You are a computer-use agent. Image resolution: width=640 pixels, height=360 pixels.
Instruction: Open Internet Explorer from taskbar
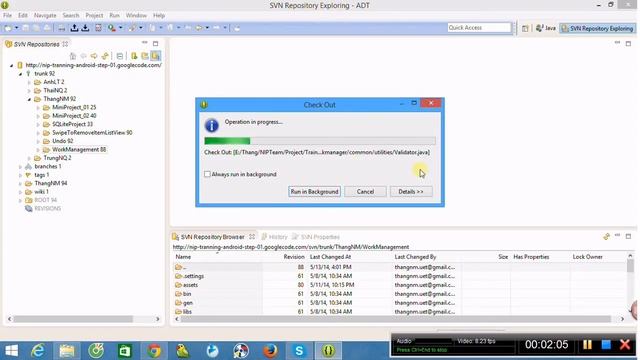tap(38, 351)
